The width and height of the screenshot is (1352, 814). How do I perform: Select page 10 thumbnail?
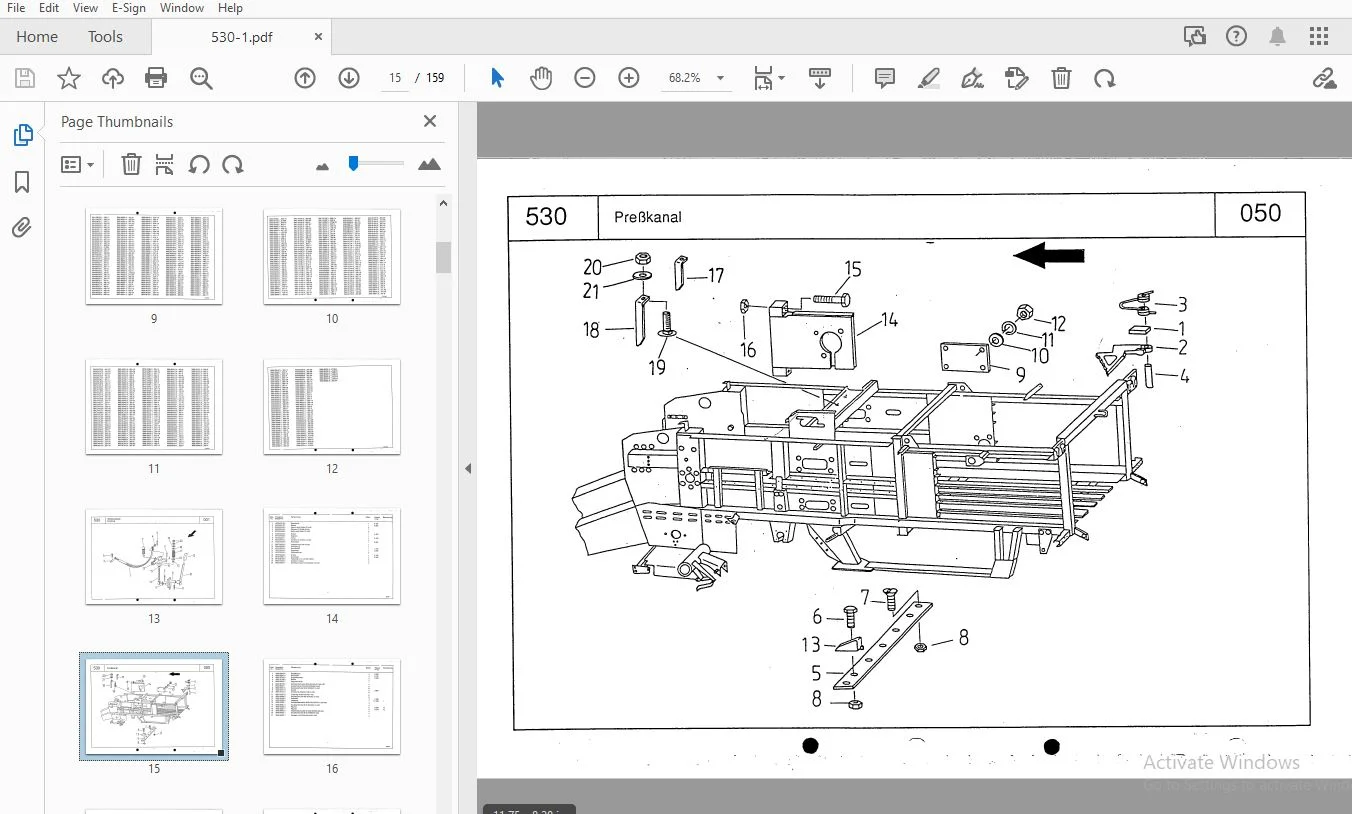tap(332, 257)
